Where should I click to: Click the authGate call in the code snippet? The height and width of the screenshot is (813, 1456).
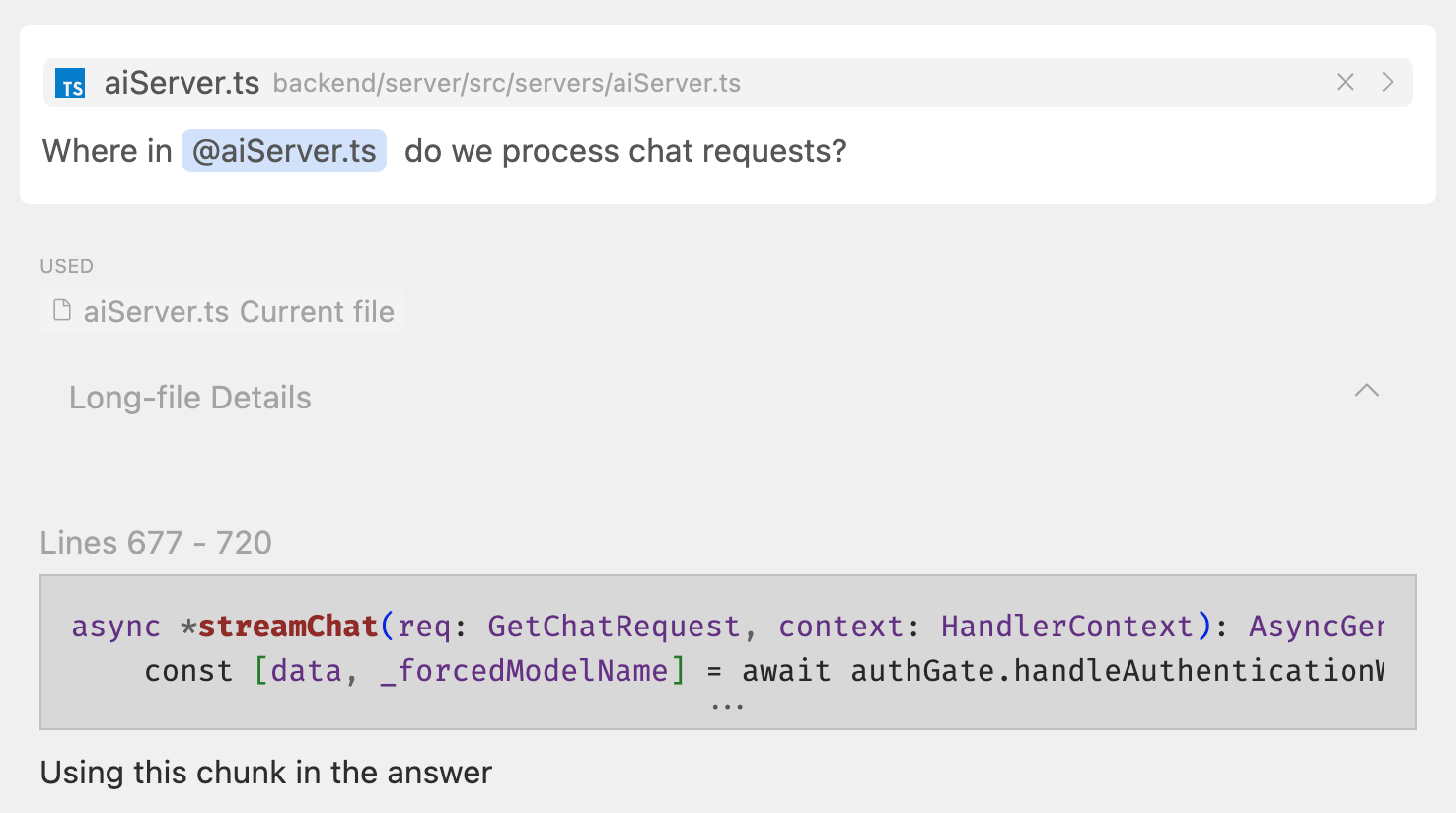pos(921,671)
